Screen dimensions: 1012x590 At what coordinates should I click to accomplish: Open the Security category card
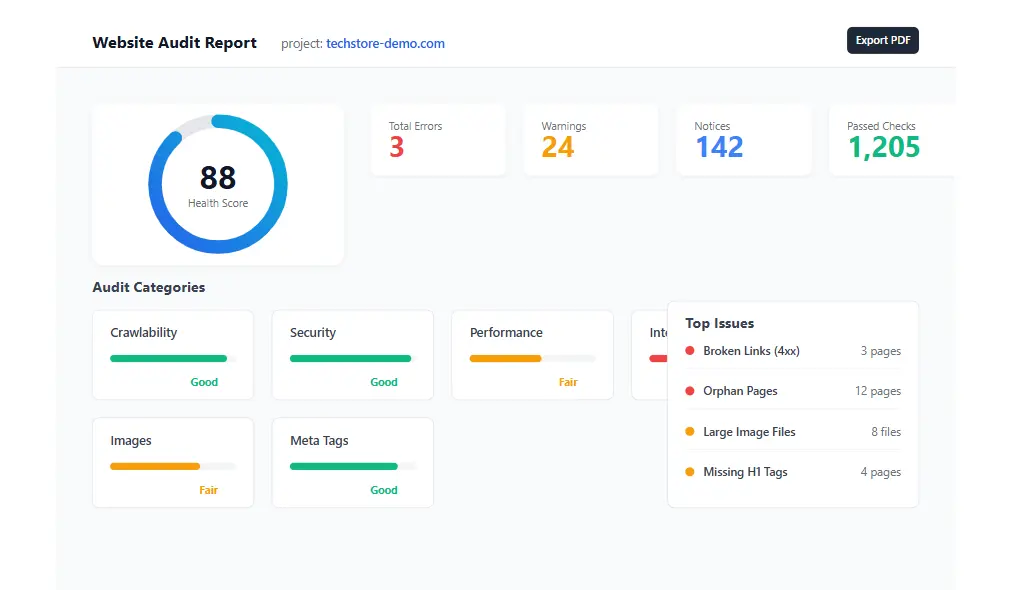click(x=352, y=355)
